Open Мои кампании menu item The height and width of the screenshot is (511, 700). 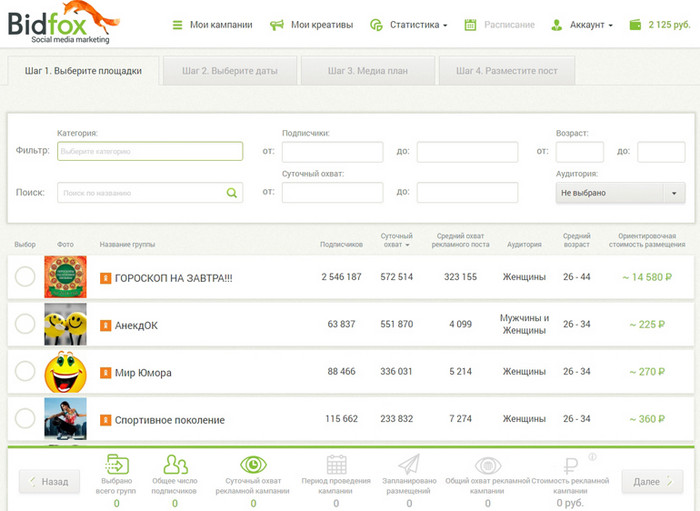(x=212, y=25)
